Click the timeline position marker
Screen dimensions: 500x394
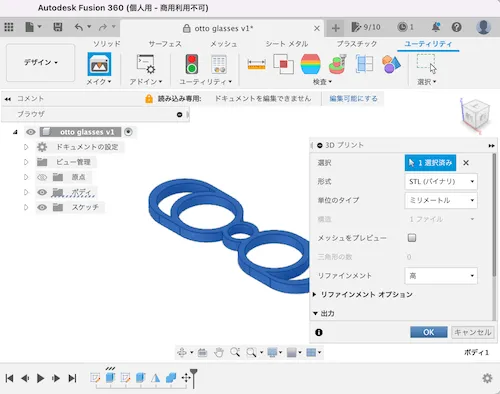click(194, 378)
